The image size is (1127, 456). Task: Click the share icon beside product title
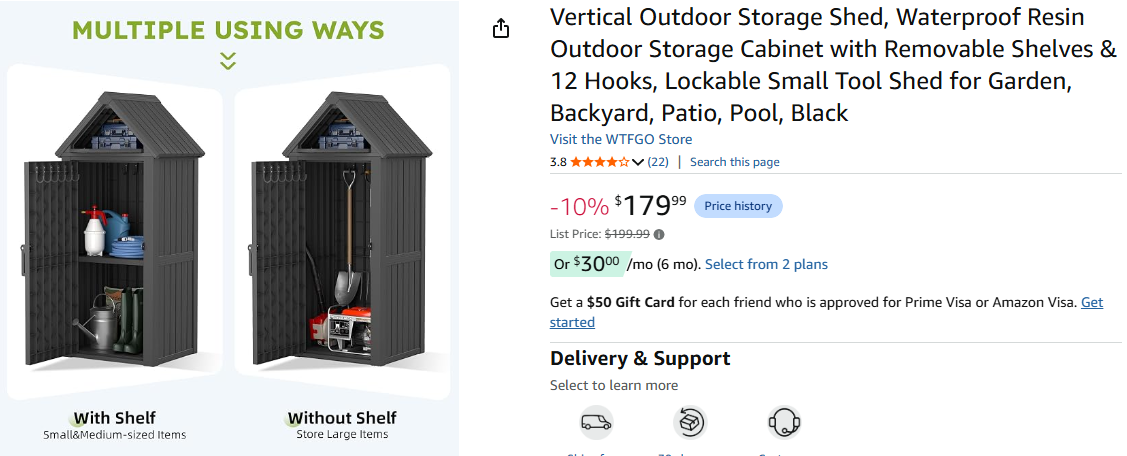point(501,28)
